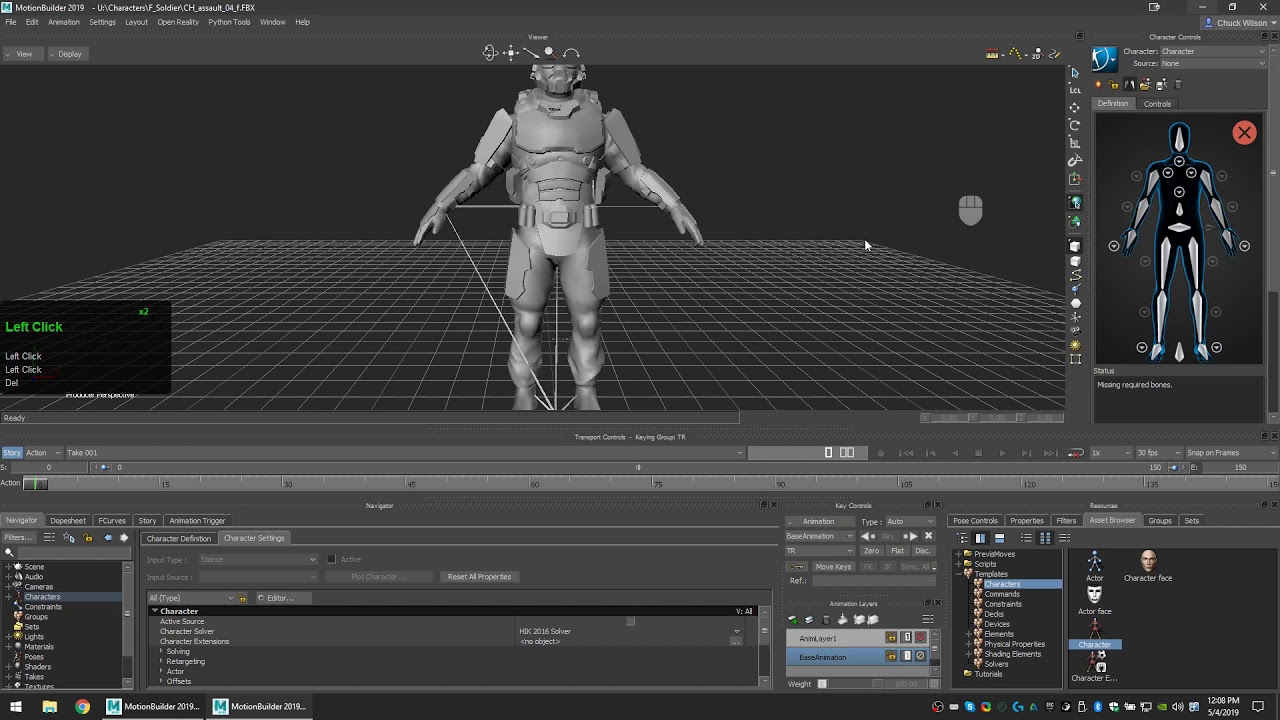
Task: Open the Type Auto dropdown in Key Controls
Action: pyautogui.click(x=909, y=521)
